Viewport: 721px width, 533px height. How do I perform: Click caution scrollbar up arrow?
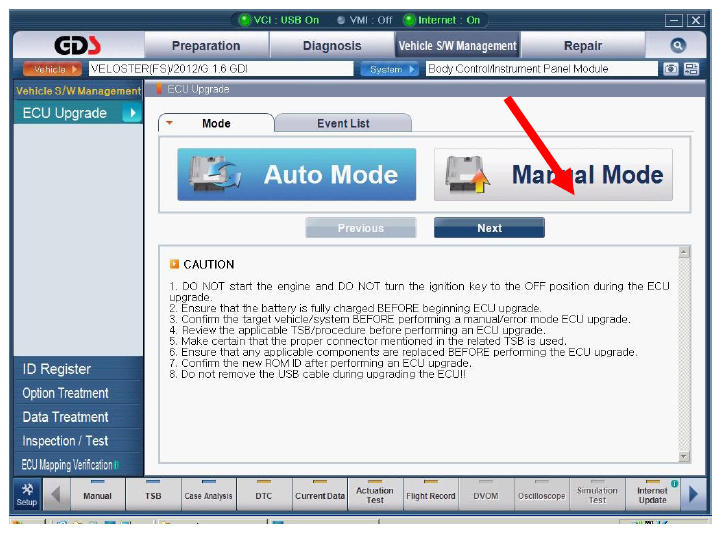[684, 252]
